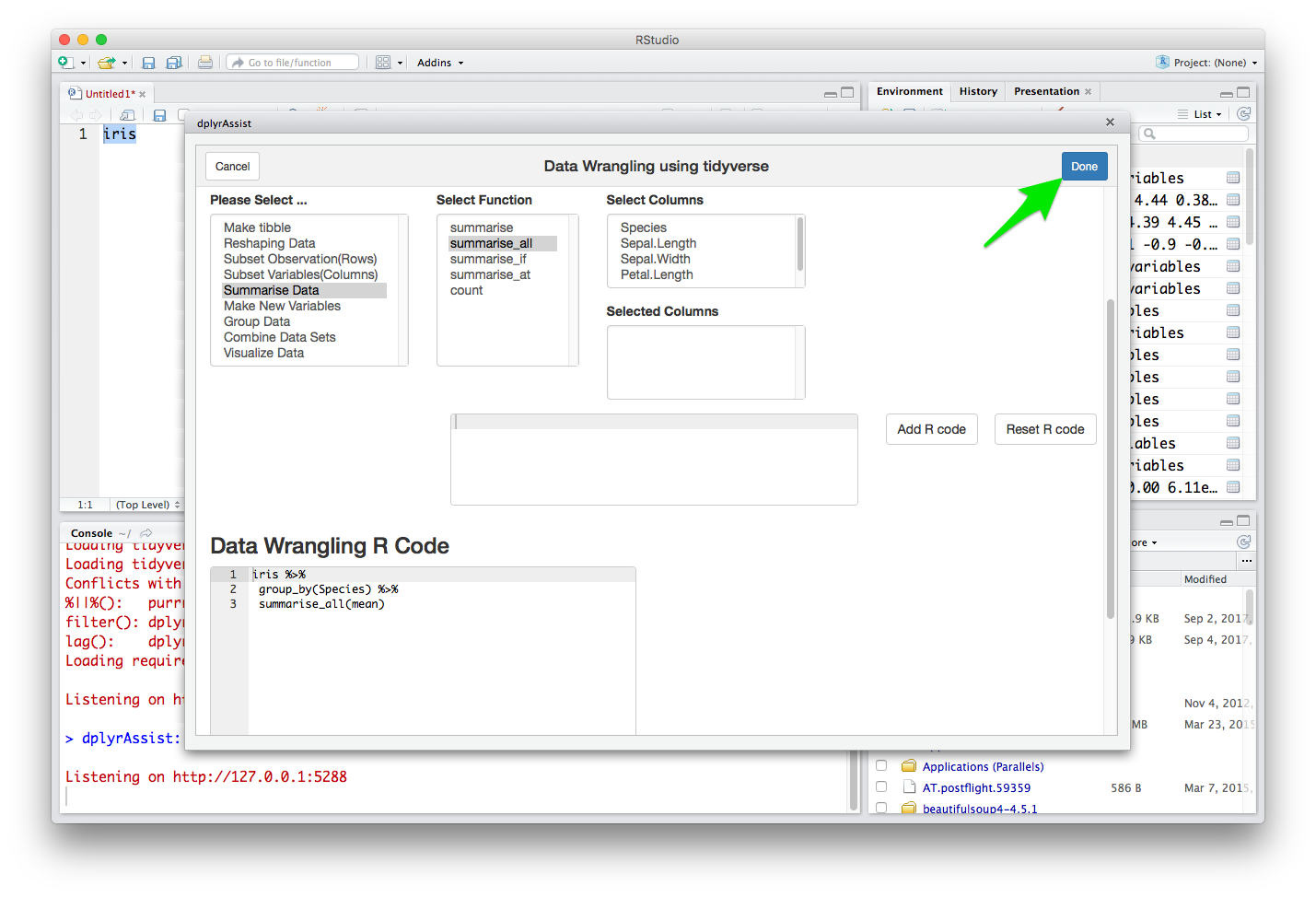Click the Select Columns list scrollbar
The height and width of the screenshot is (897, 1316).
(x=799, y=244)
